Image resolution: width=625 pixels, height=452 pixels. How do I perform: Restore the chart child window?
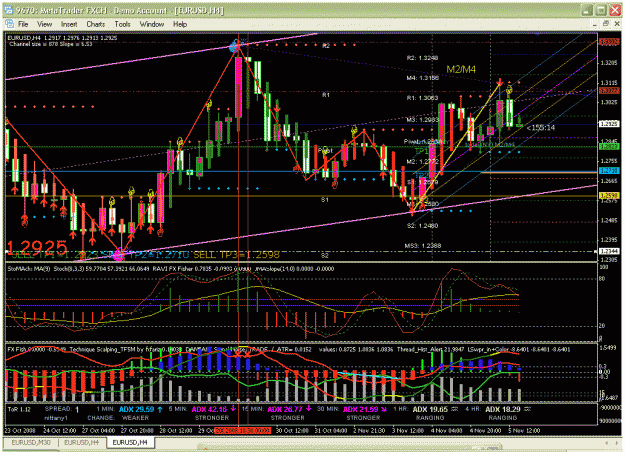coord(605,24)
